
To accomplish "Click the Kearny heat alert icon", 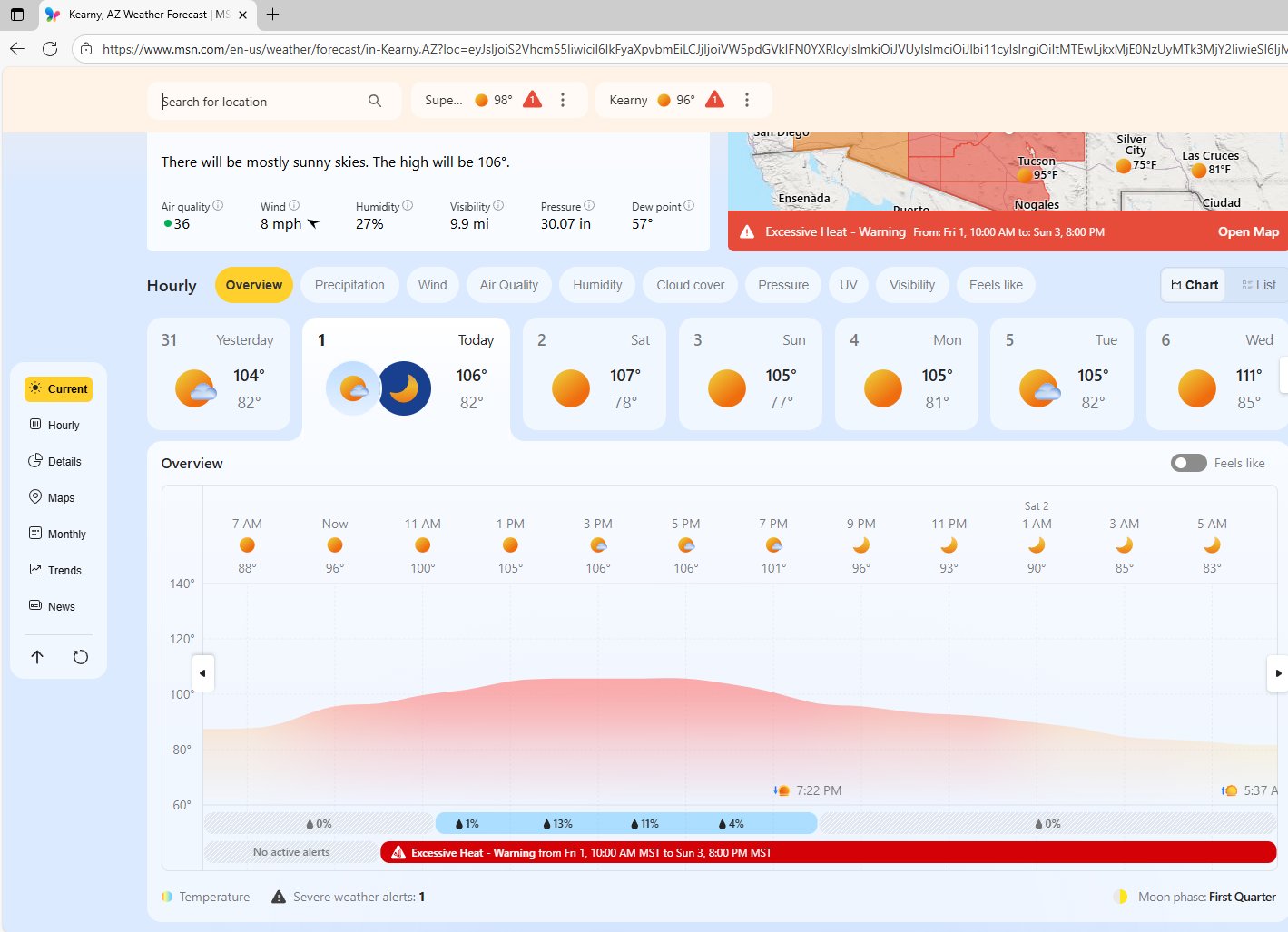I will click(715, 100).
